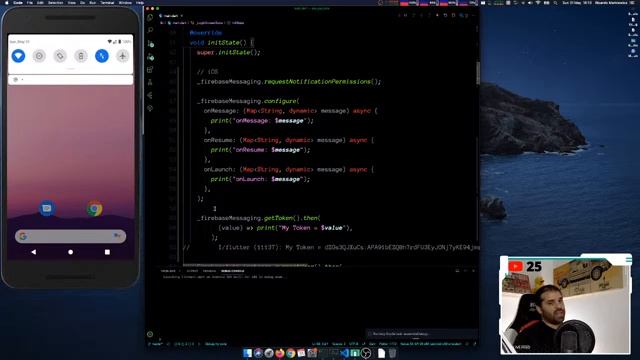Expand the quick settings panel handle
Screen dimensions: 640x360
71,69
